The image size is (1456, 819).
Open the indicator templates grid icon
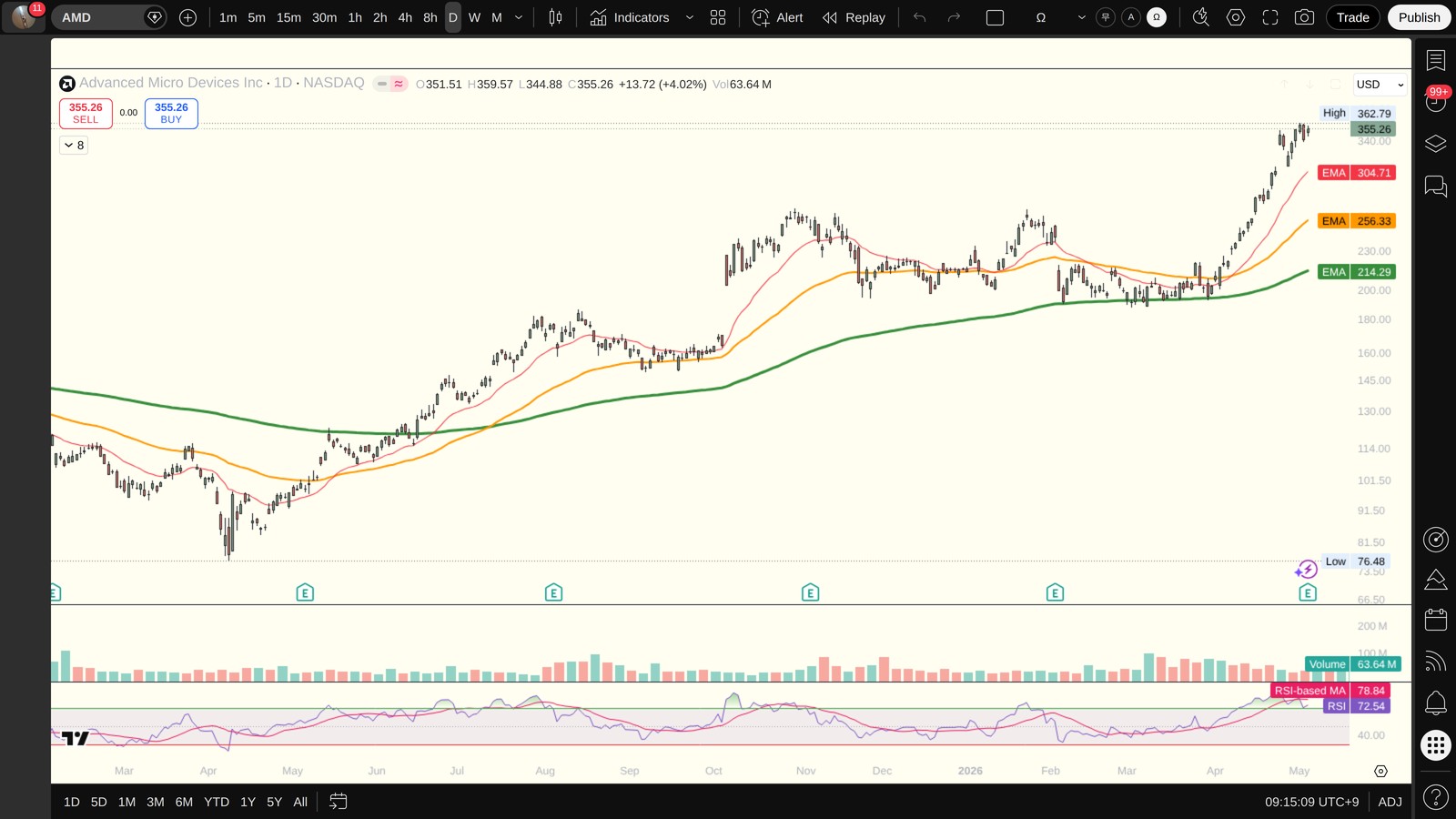tap(718, 17)
